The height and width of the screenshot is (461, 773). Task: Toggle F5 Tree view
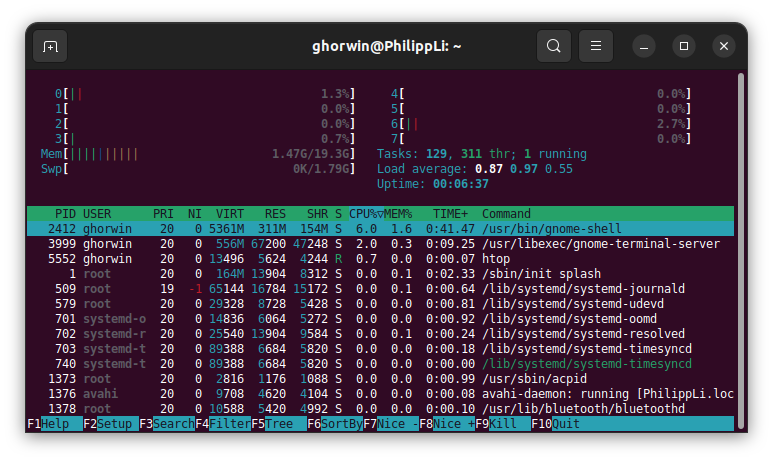coord(278,423)
